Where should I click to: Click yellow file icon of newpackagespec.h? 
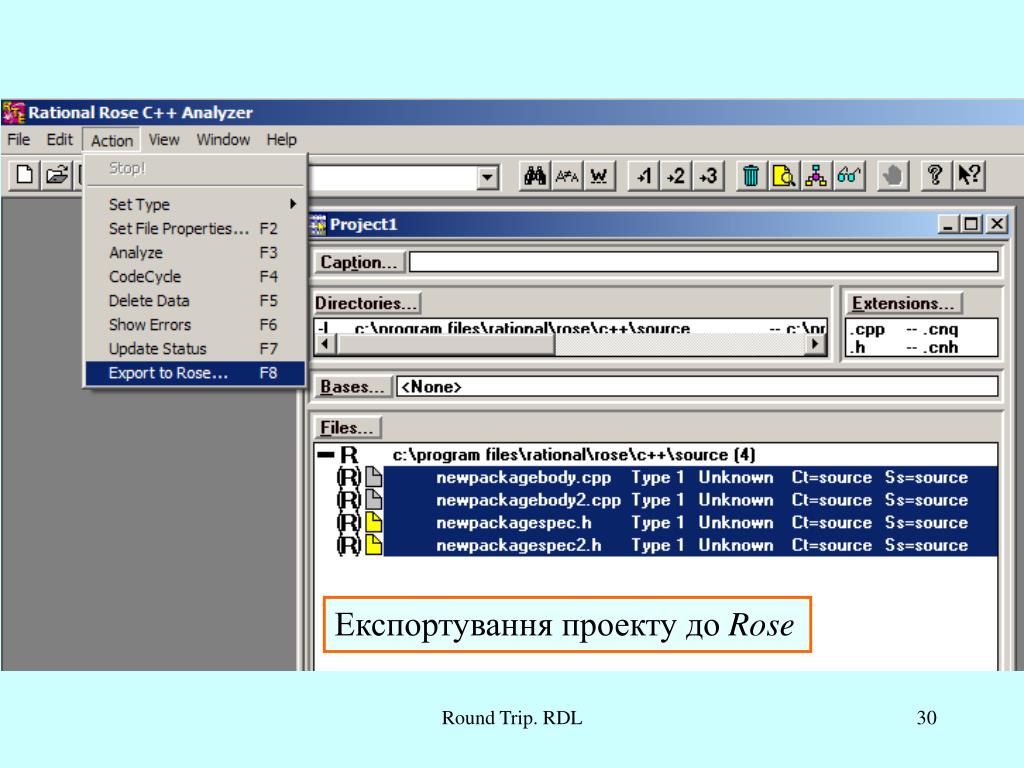click(x=374, y=522)
